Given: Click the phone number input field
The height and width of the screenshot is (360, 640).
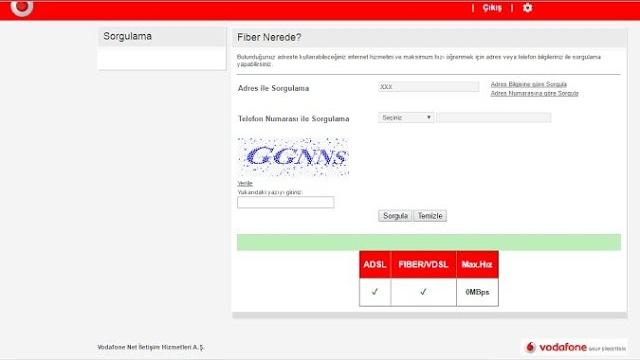Looking at the screenshot, I should [493, 118].
